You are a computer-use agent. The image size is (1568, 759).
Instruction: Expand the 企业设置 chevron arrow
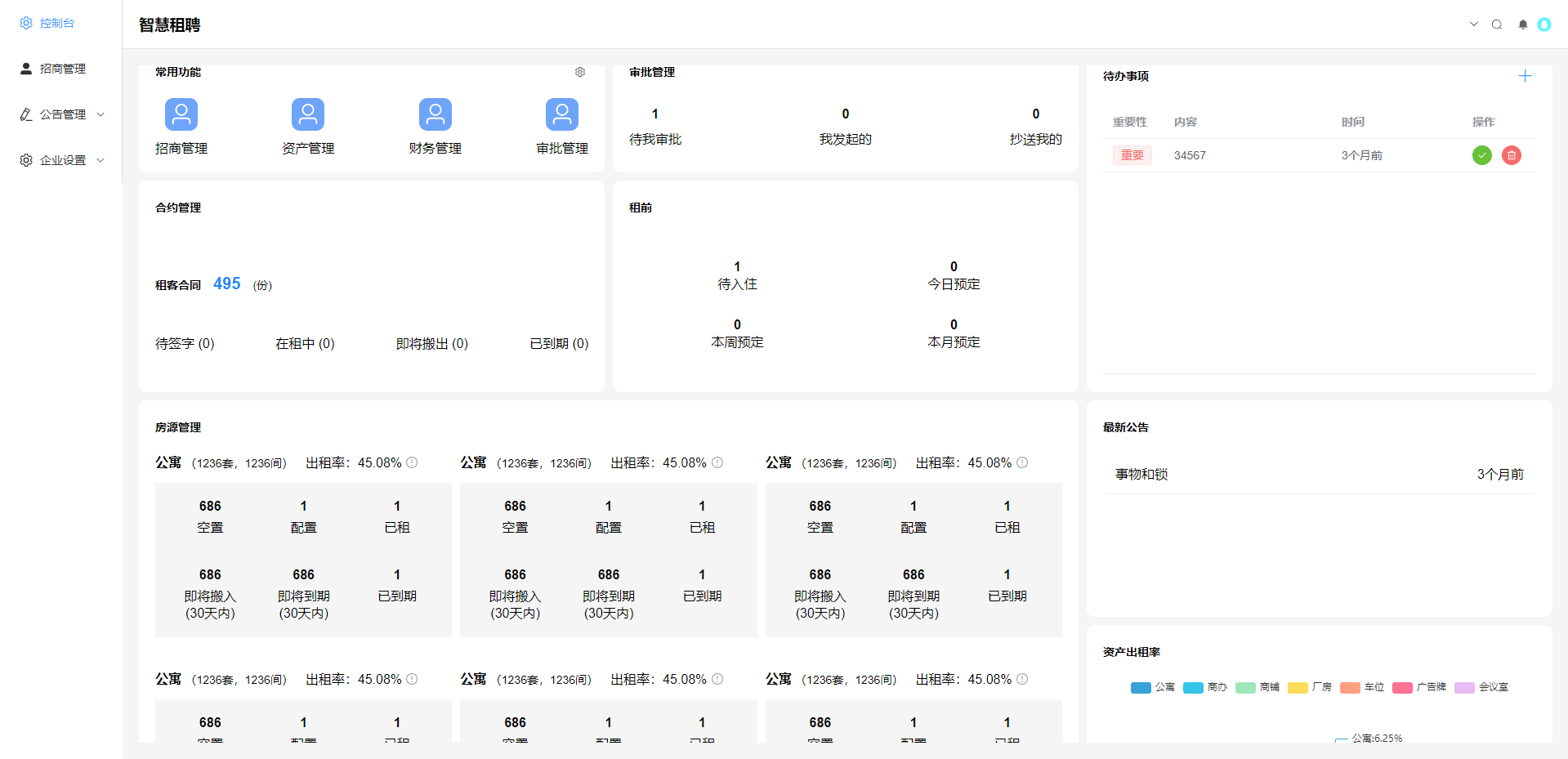click(101, 160)
